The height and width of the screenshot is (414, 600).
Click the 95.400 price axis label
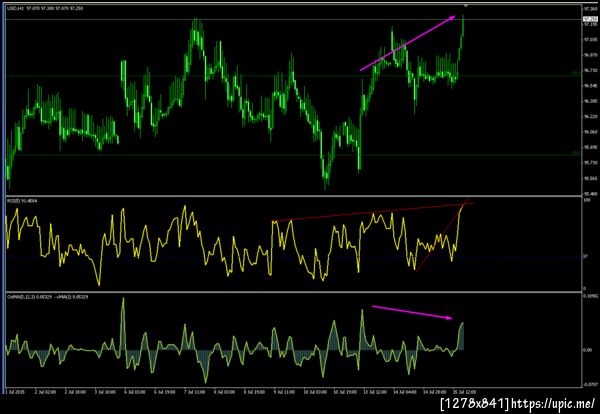coord(589,194)
